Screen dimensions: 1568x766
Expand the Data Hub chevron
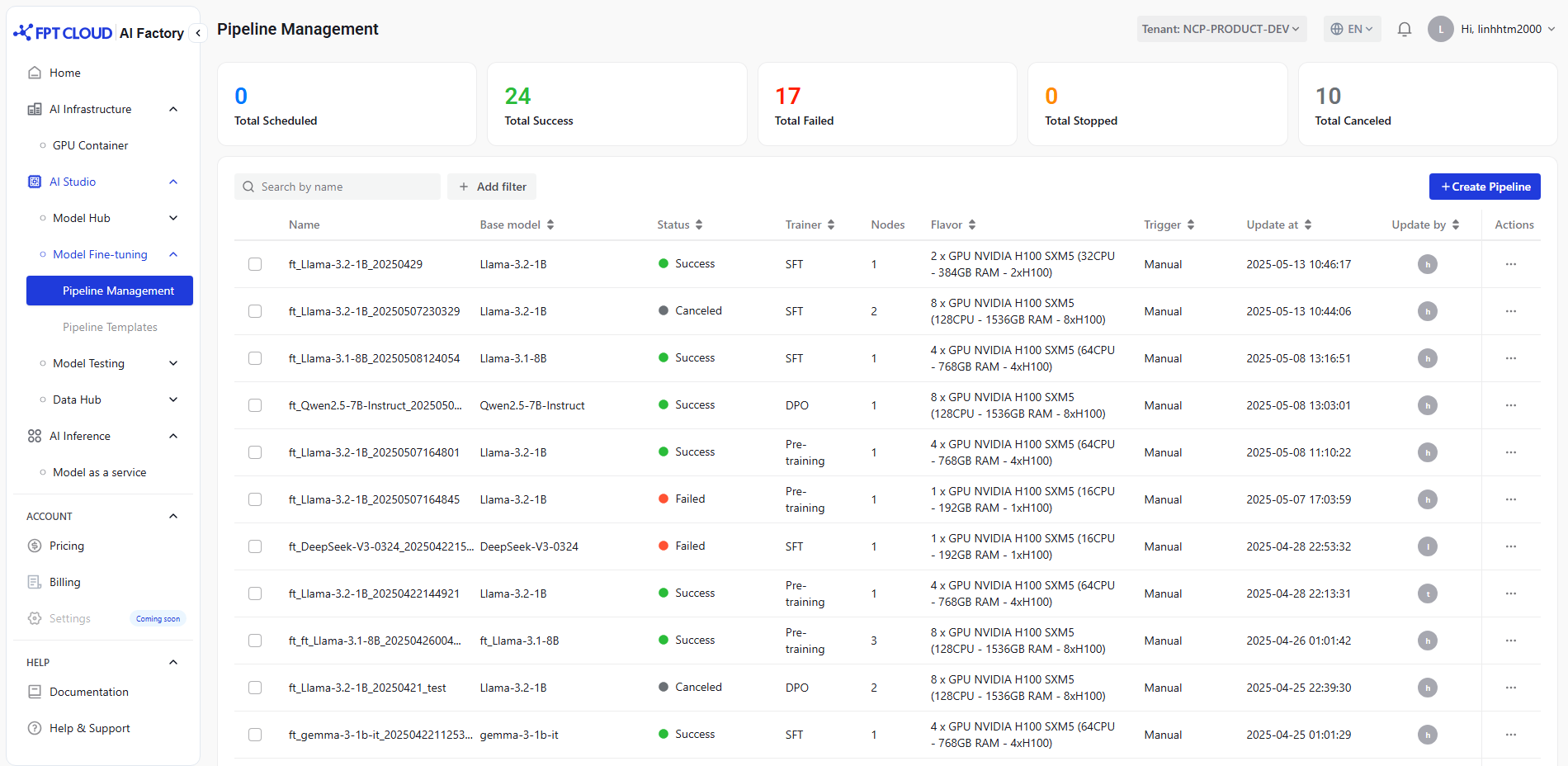tap(173, 400)
